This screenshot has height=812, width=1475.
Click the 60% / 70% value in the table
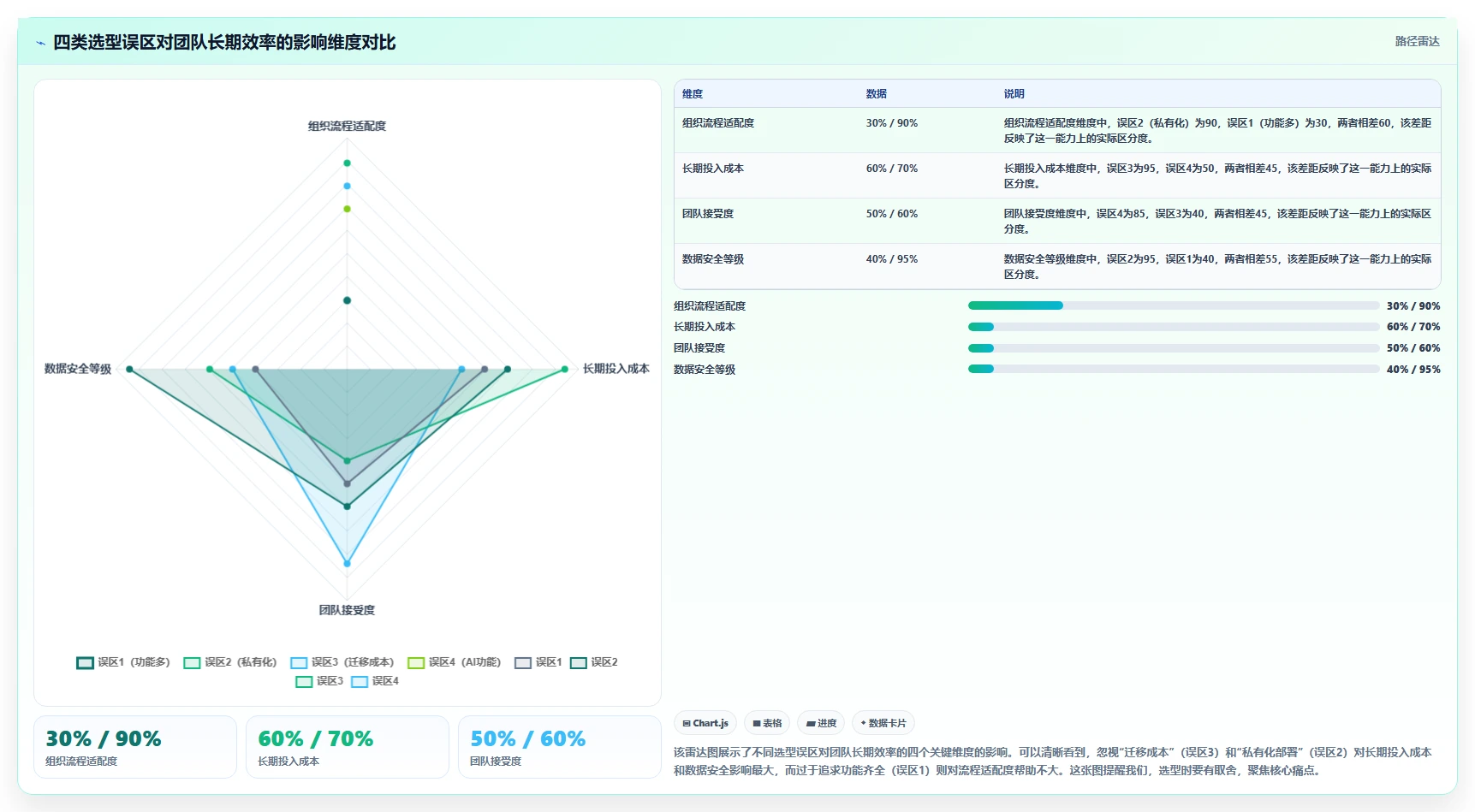pos(892,169)
